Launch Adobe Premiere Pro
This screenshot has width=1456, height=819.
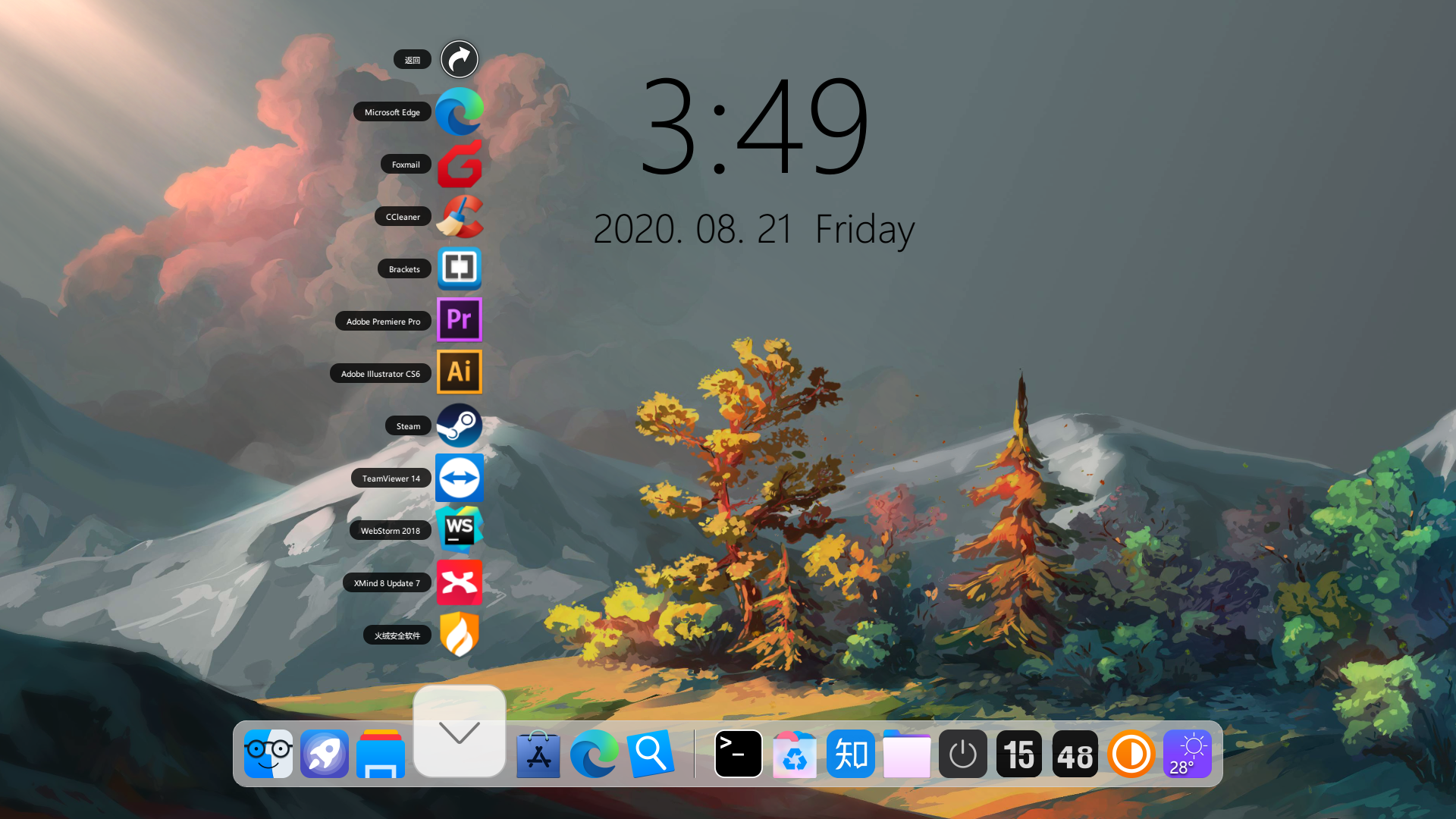point(459,320)
